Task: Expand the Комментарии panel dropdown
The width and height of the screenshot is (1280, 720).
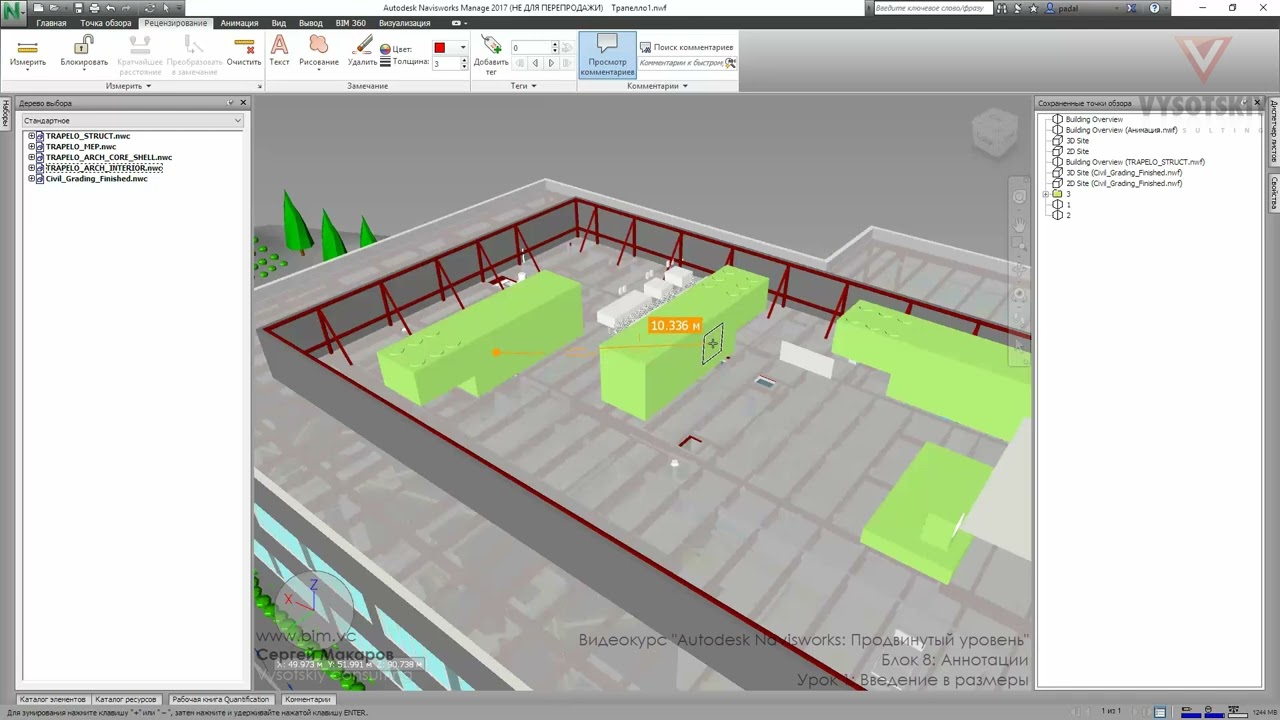Action: click(657, 86)
